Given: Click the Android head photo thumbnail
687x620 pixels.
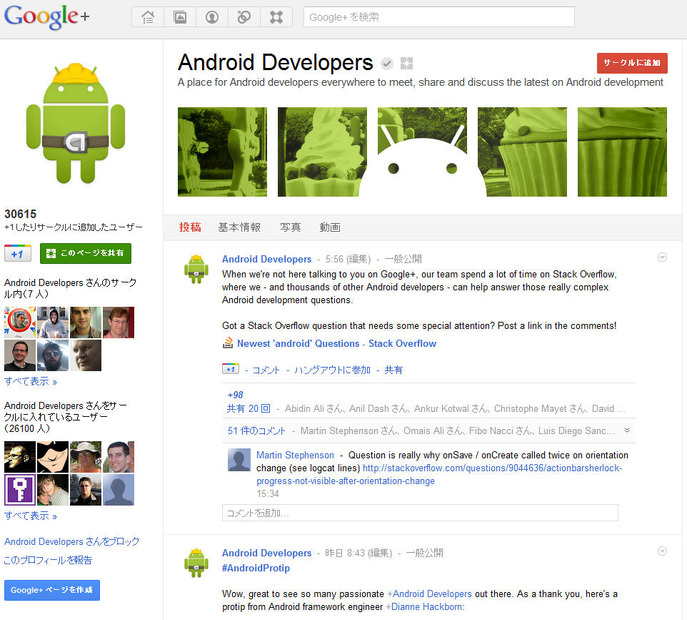Looking at the screenshot, I should tap(422, 152).
